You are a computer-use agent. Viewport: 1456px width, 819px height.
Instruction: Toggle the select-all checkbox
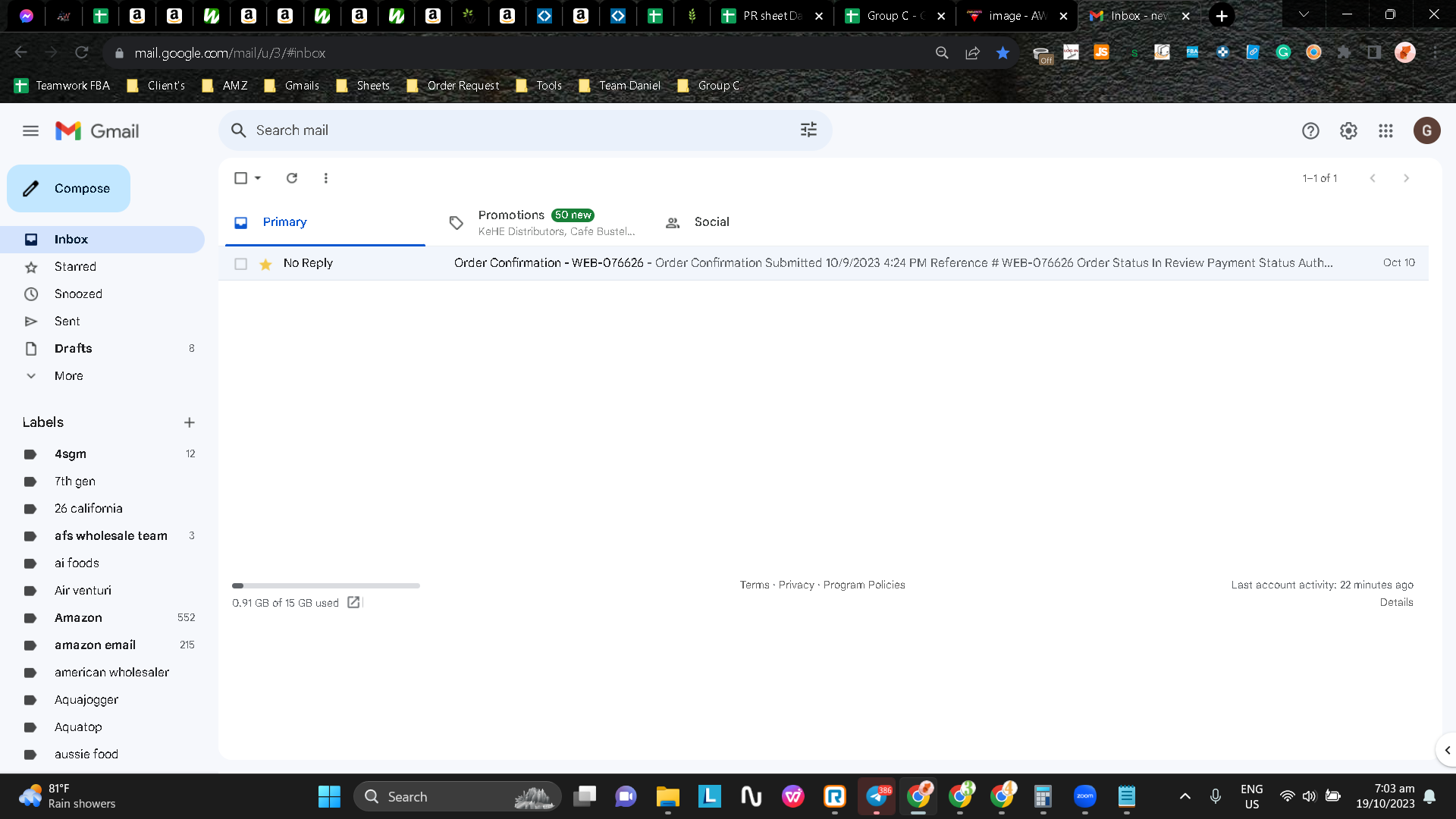pyautogui.click(x=241, y=178)
